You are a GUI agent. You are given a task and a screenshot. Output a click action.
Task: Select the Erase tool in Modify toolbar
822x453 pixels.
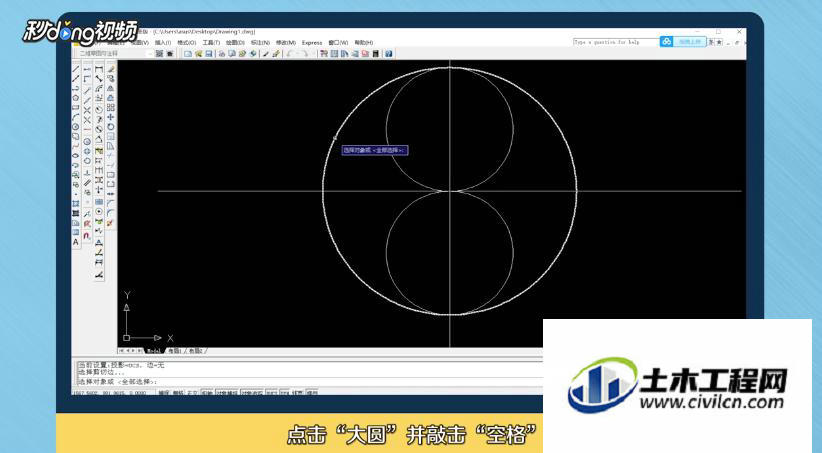111,69
